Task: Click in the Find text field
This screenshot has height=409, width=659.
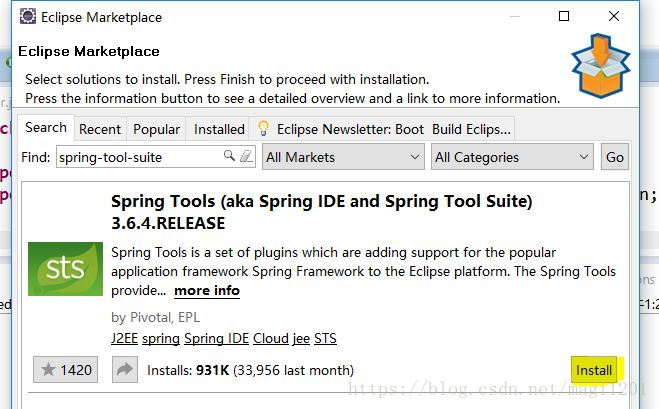Action: [141, 157]
